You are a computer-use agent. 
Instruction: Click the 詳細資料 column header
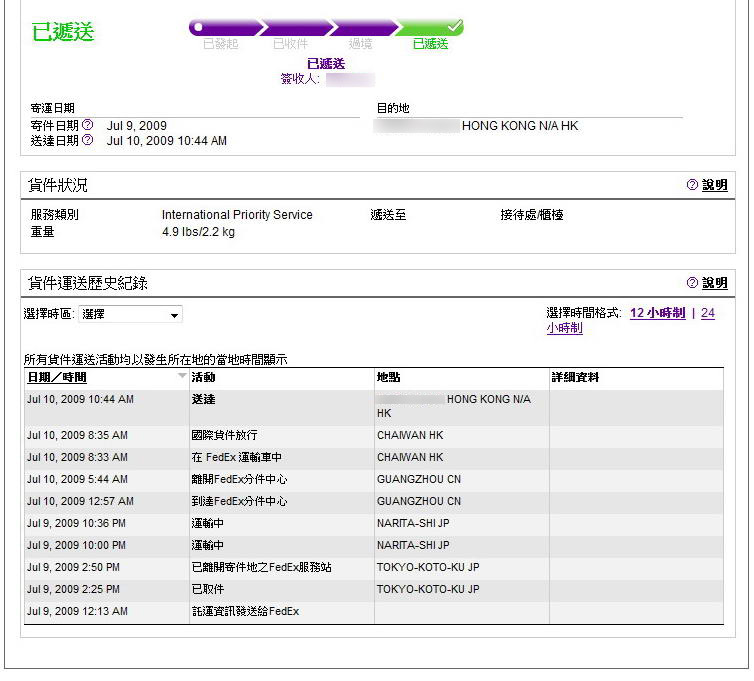[575, 378]
